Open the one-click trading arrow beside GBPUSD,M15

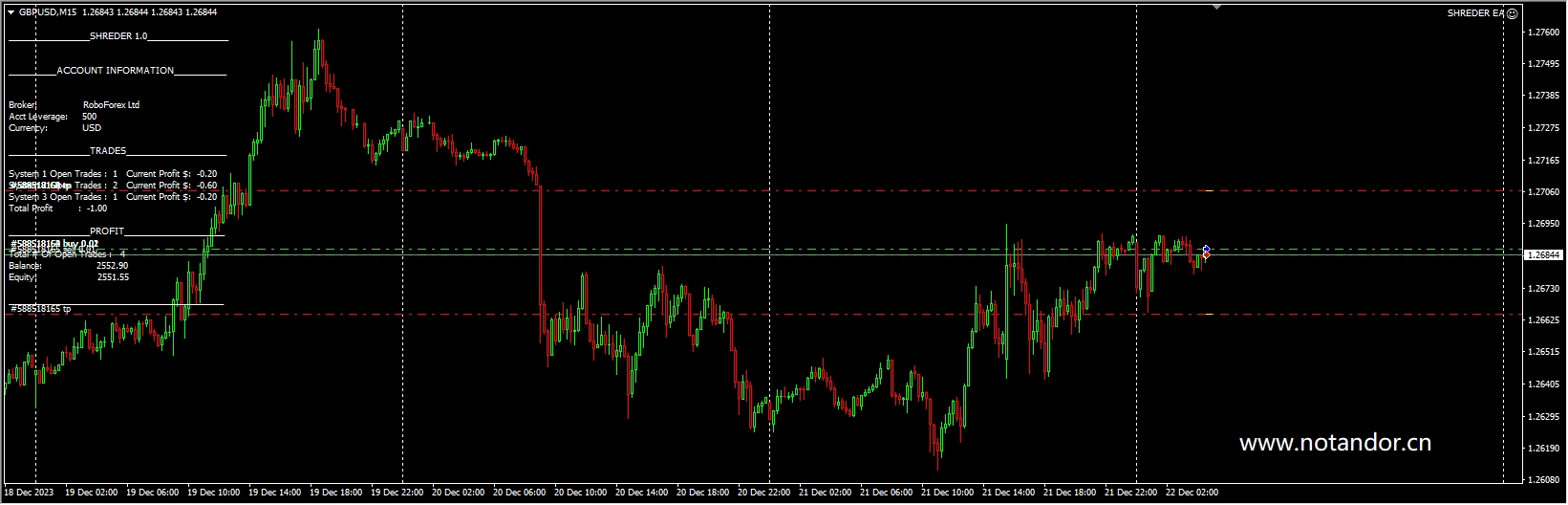click(11, 12)
